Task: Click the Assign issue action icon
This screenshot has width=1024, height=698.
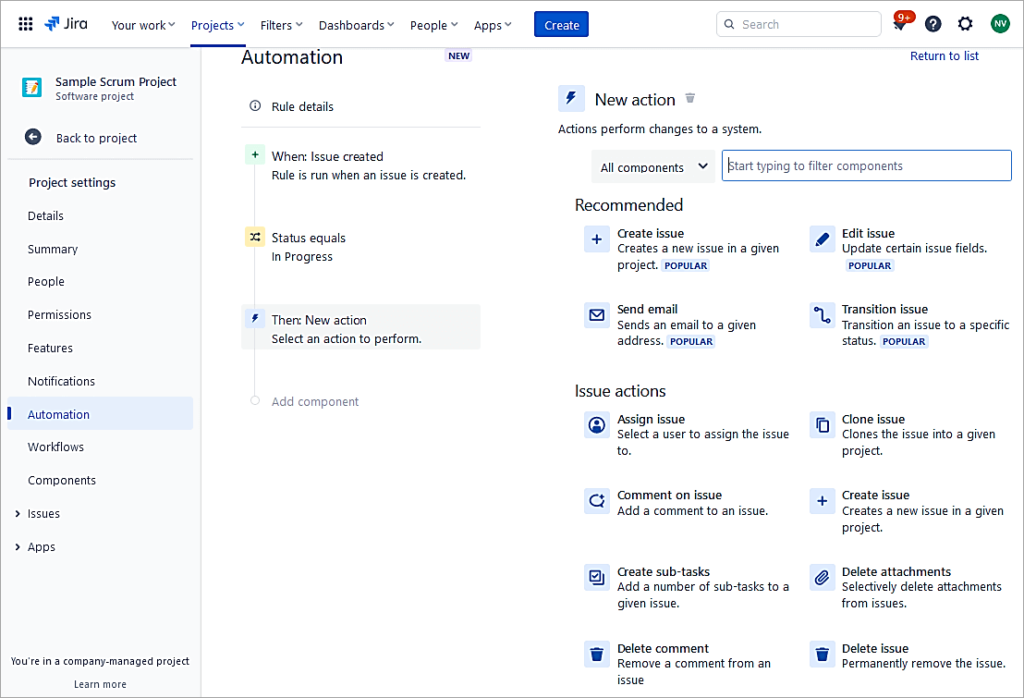Action: 596,425
